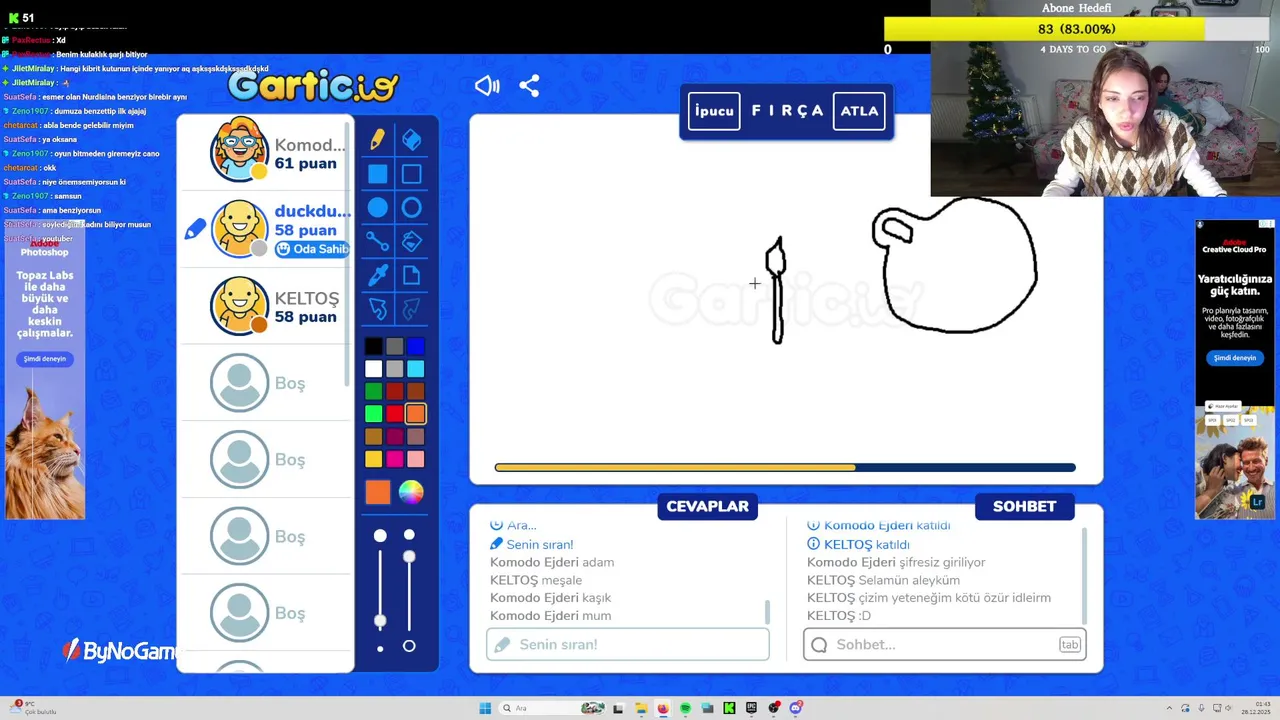Focus the Senin sıran answer field
Viewport: 1280px width, 720px height.
click(x=628, y=644)
